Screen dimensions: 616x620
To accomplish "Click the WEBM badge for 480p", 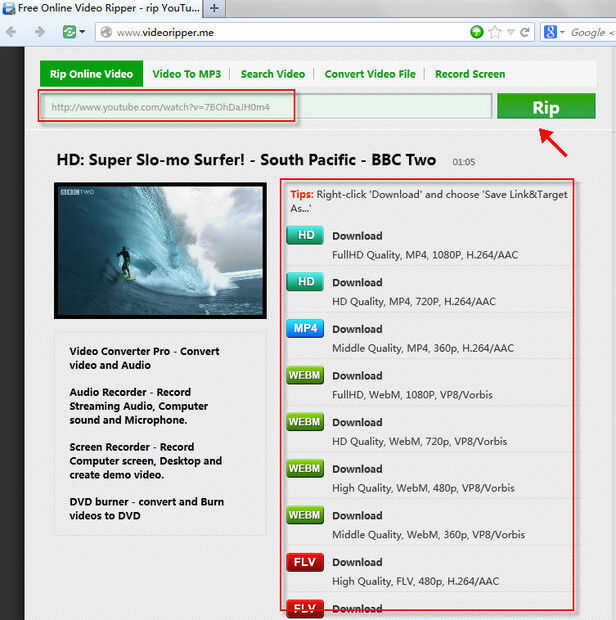I will click(x=305, y=468).
